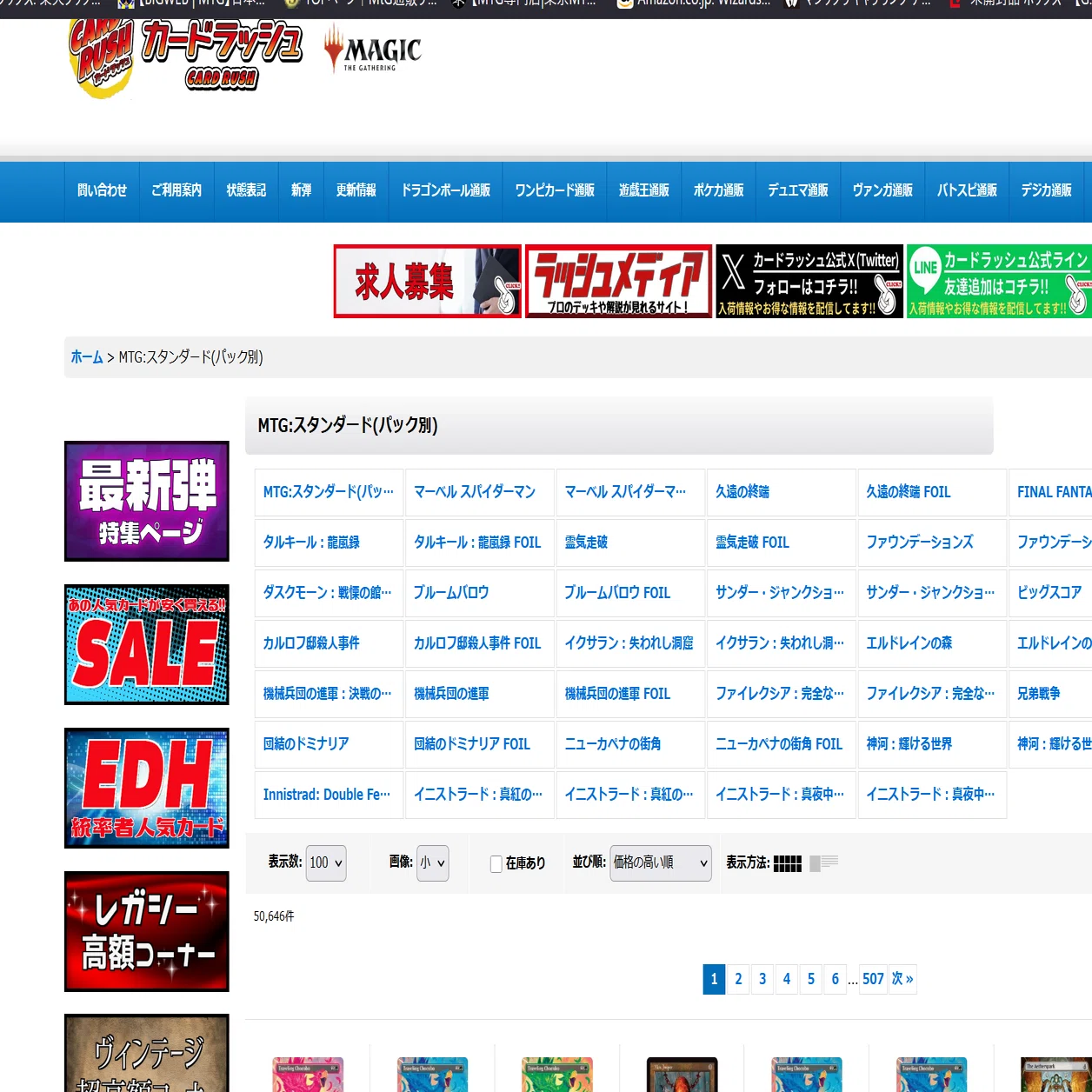Open the 最新弾 特集ページ banner
Screen dimensions: 1092x1092
pyautogui.click(x=147, y=501)
